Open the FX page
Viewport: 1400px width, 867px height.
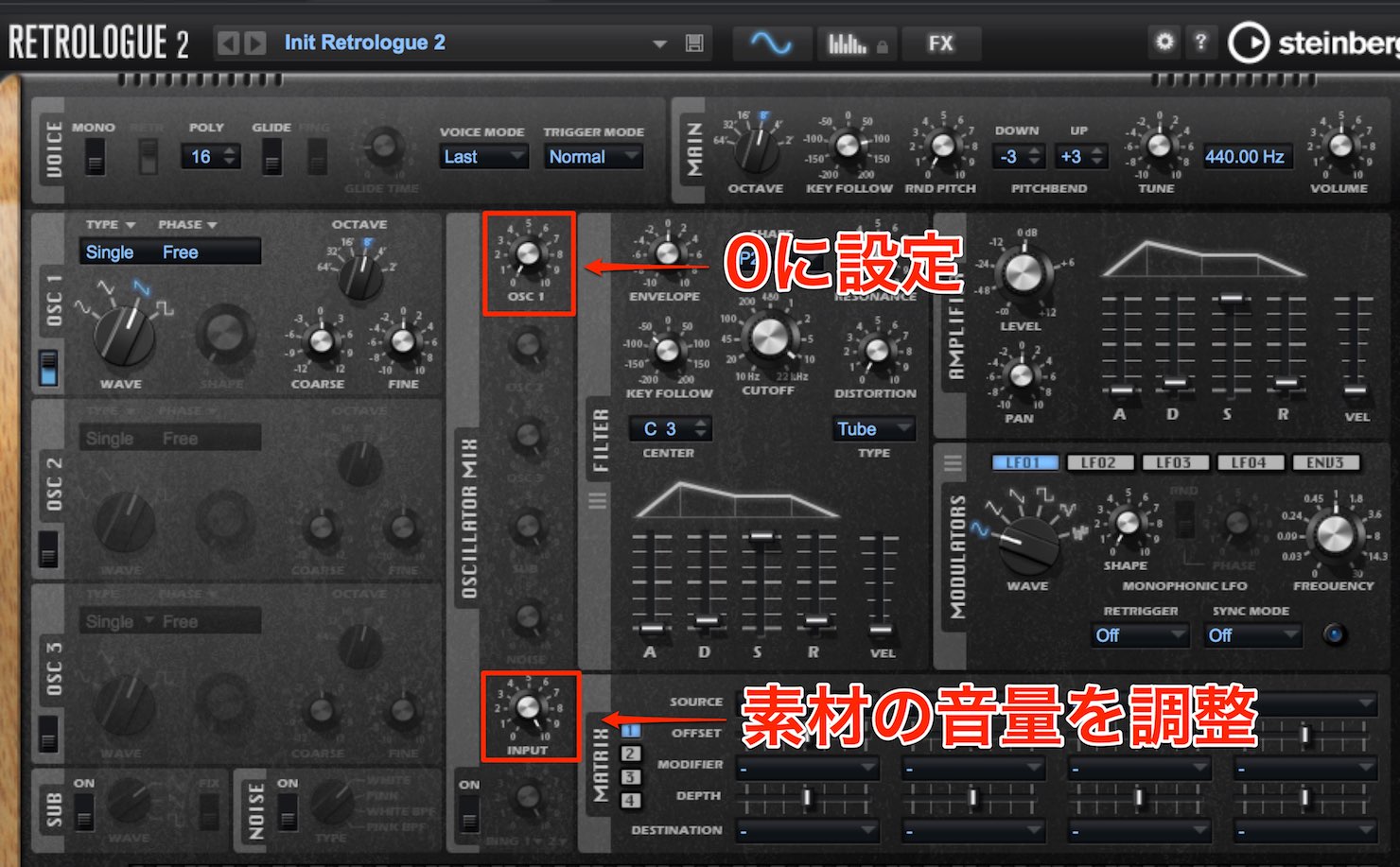(940, 43)
